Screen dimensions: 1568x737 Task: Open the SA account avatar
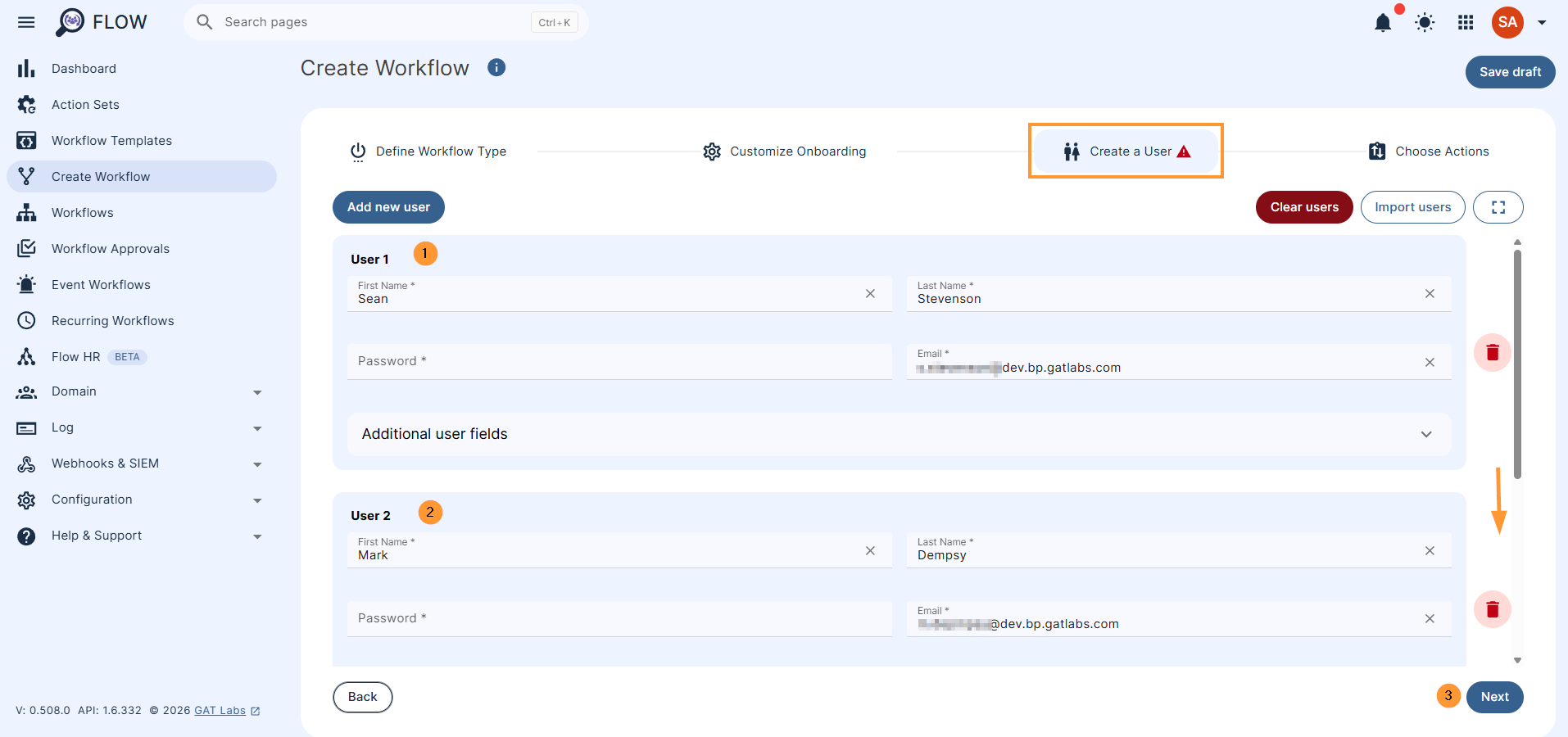click(1507, 22)
